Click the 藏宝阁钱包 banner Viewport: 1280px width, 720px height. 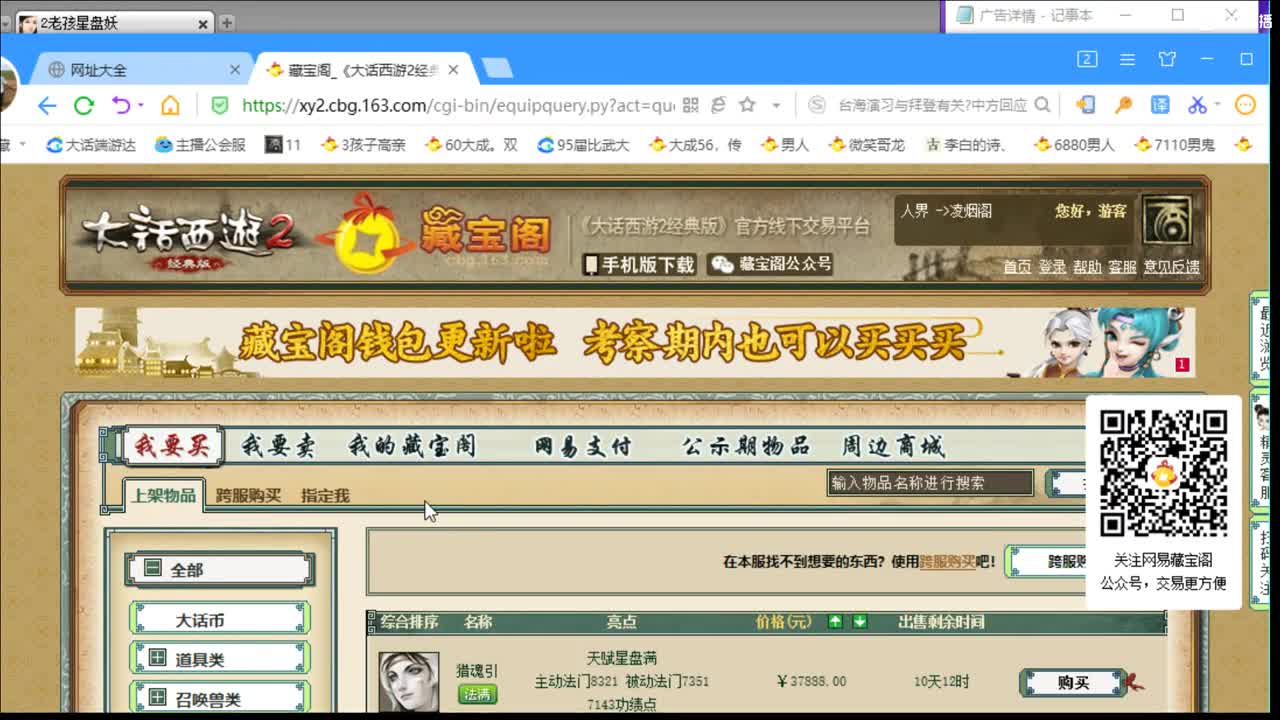tap(635, 342)
